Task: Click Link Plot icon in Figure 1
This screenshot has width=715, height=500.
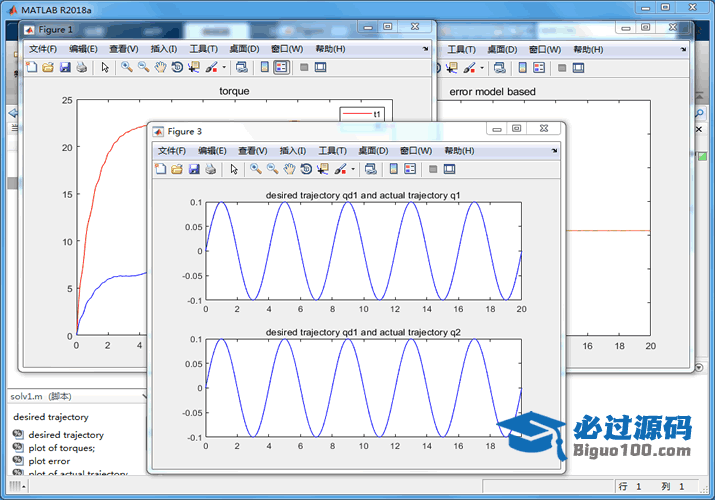Action: (242, 67)
